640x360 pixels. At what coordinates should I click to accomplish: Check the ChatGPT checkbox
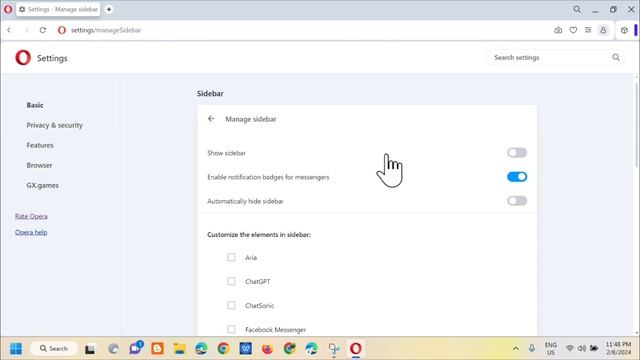pos(231,281)
